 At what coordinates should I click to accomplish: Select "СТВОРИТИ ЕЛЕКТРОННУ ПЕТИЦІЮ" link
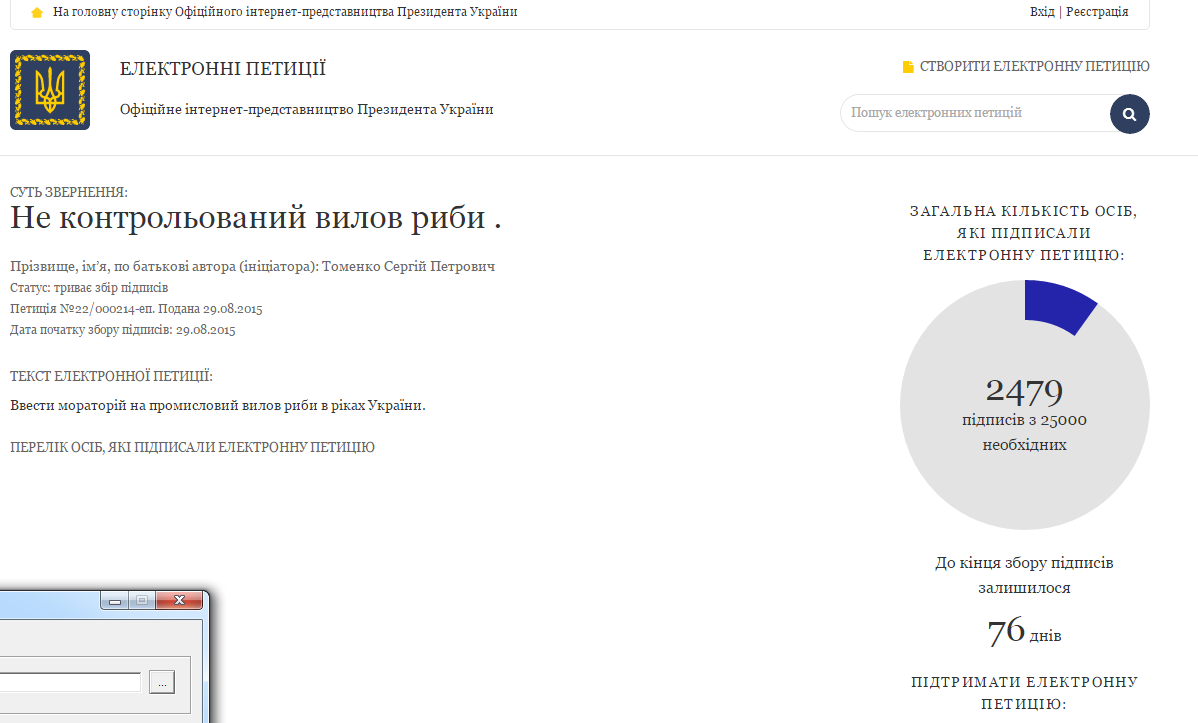[1034, 67]
